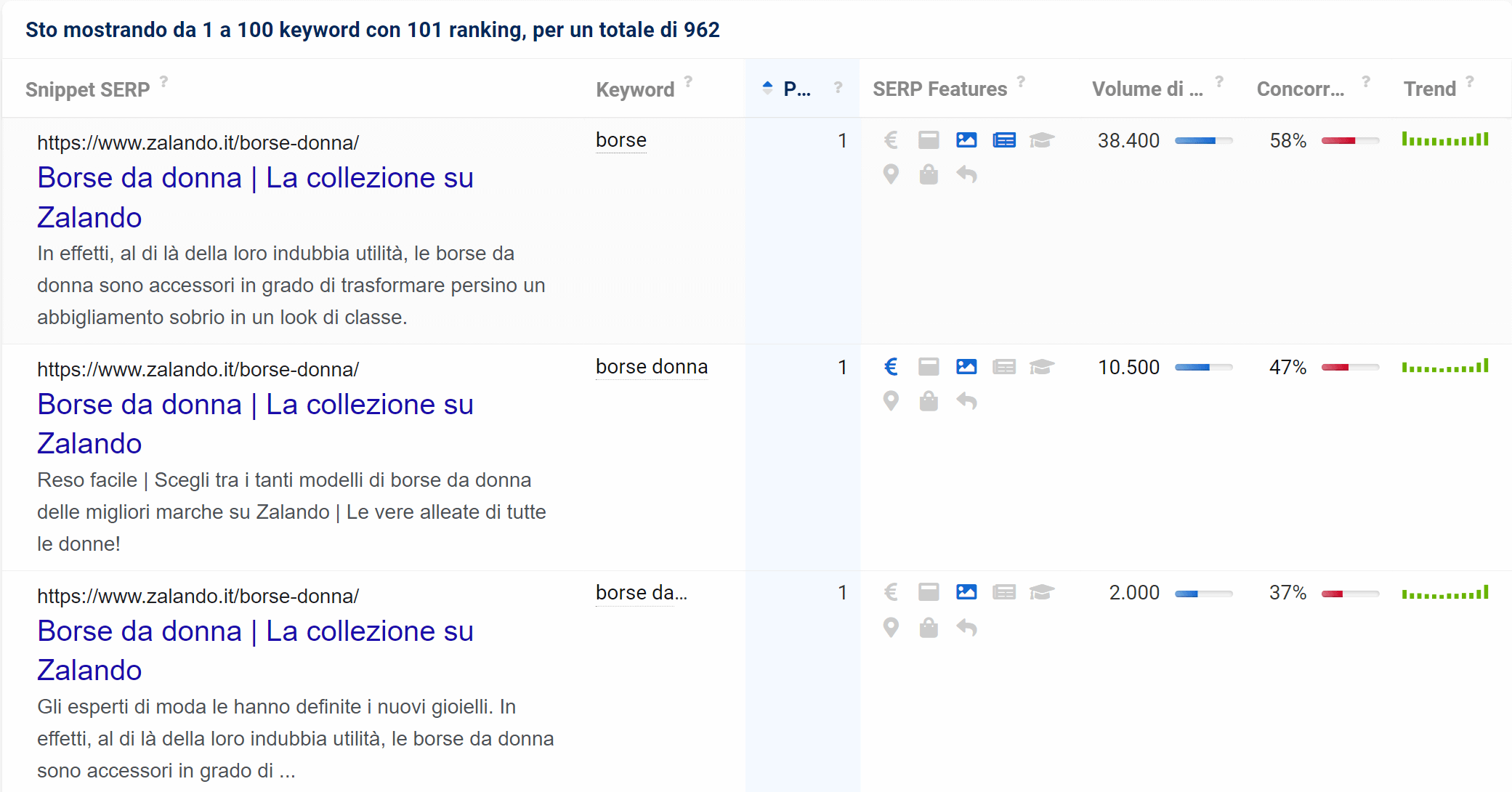The image size is (1512, 792).
Task: Click the zalando.it URL in the third row
Action: point(198,596)
